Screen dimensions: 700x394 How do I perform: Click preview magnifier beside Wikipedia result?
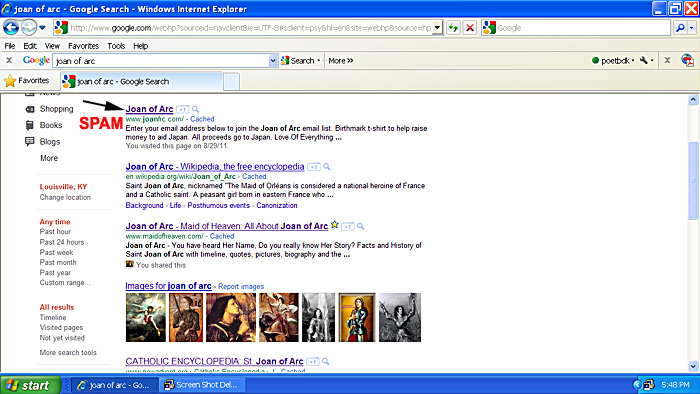[x=327, y=167]
